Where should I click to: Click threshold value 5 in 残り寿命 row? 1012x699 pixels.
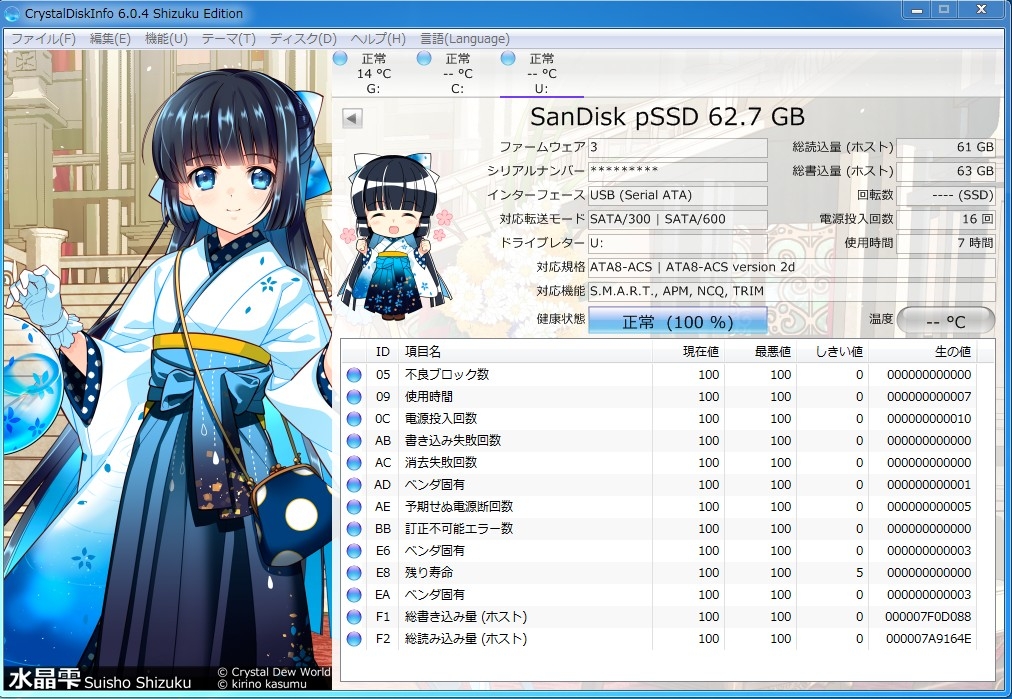[859, 572]
